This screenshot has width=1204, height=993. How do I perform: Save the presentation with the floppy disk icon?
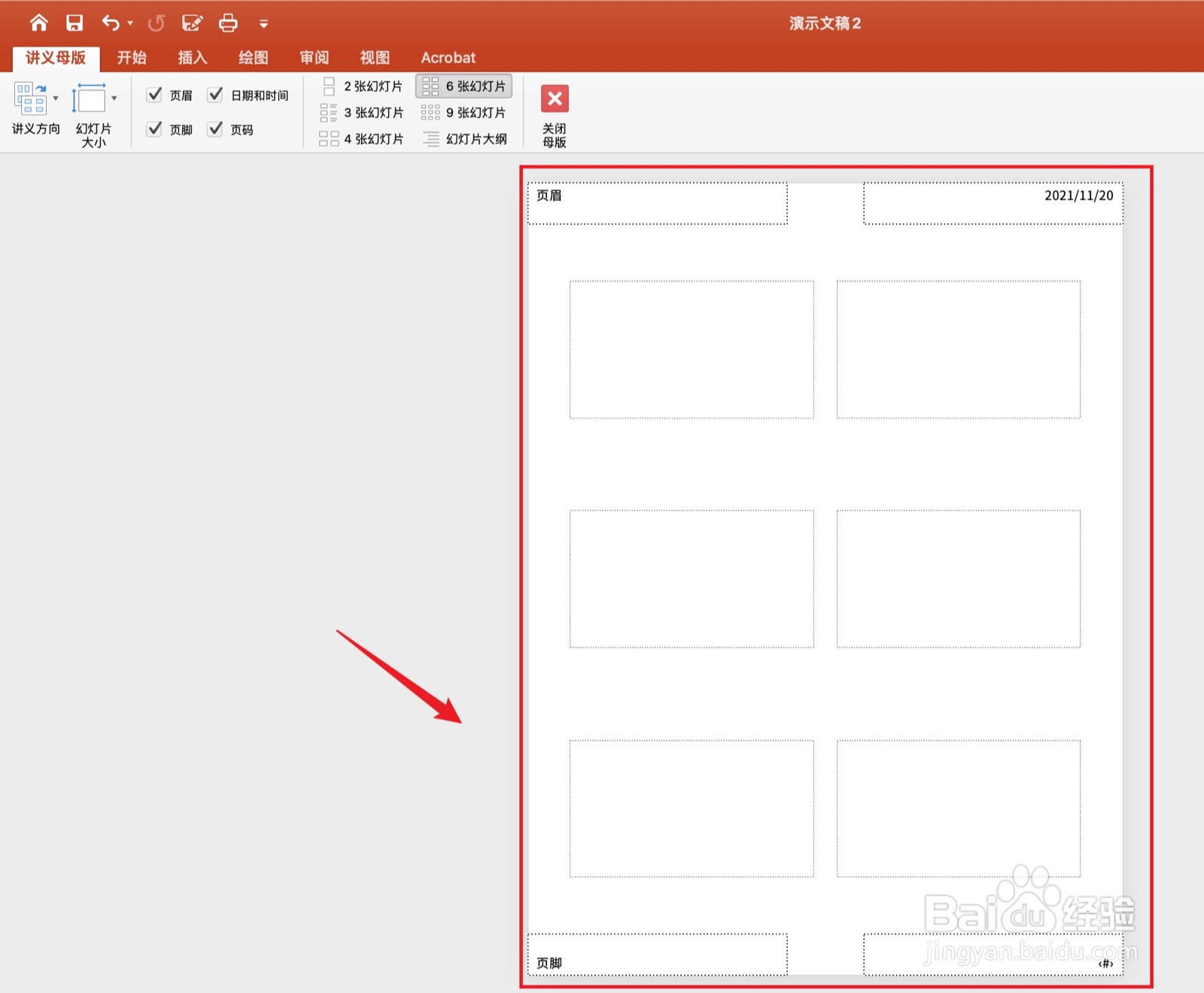click(74, 23)
